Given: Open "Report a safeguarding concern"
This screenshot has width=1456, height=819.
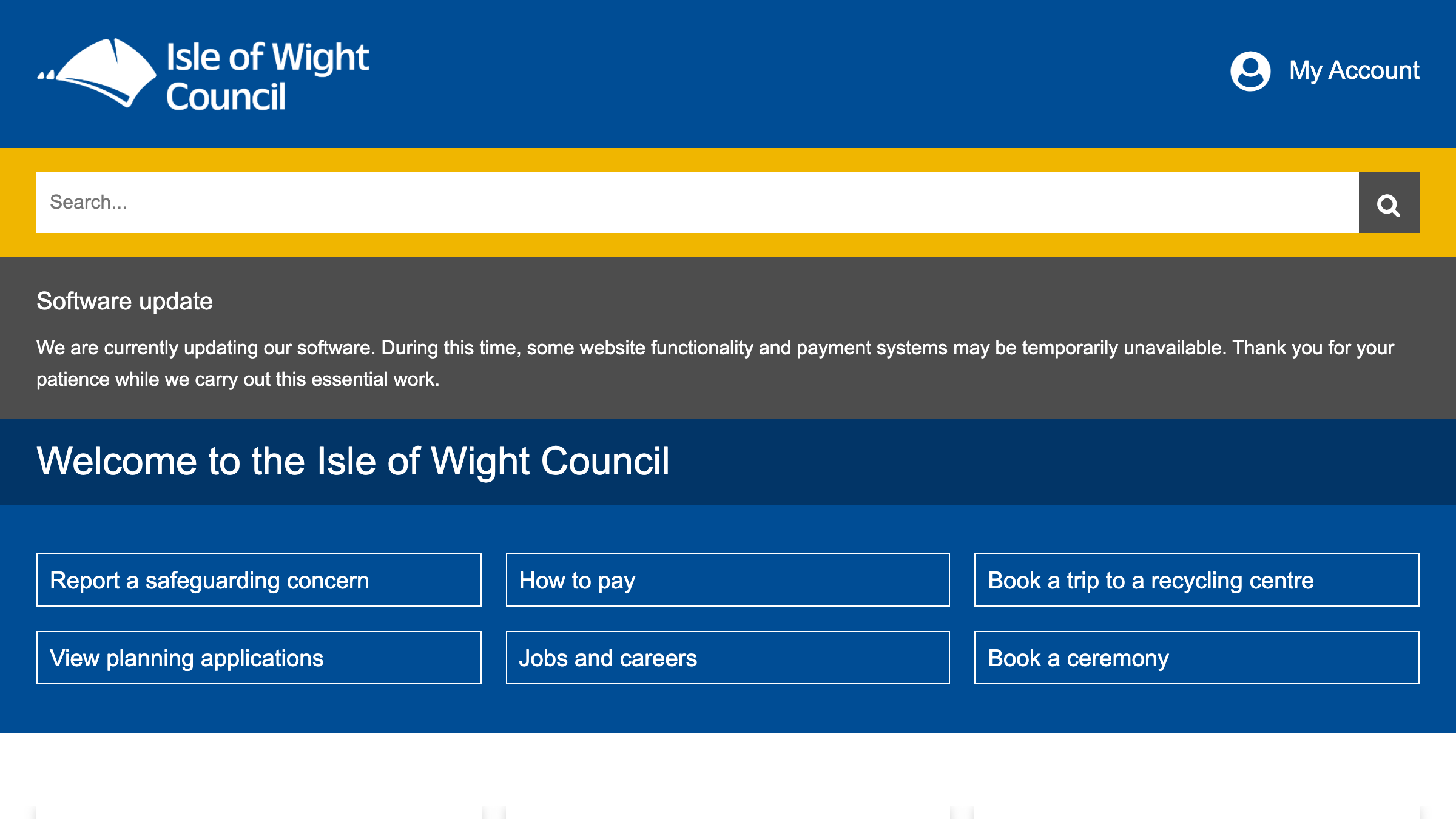Looking at the screenshot, I should [259, 580].
